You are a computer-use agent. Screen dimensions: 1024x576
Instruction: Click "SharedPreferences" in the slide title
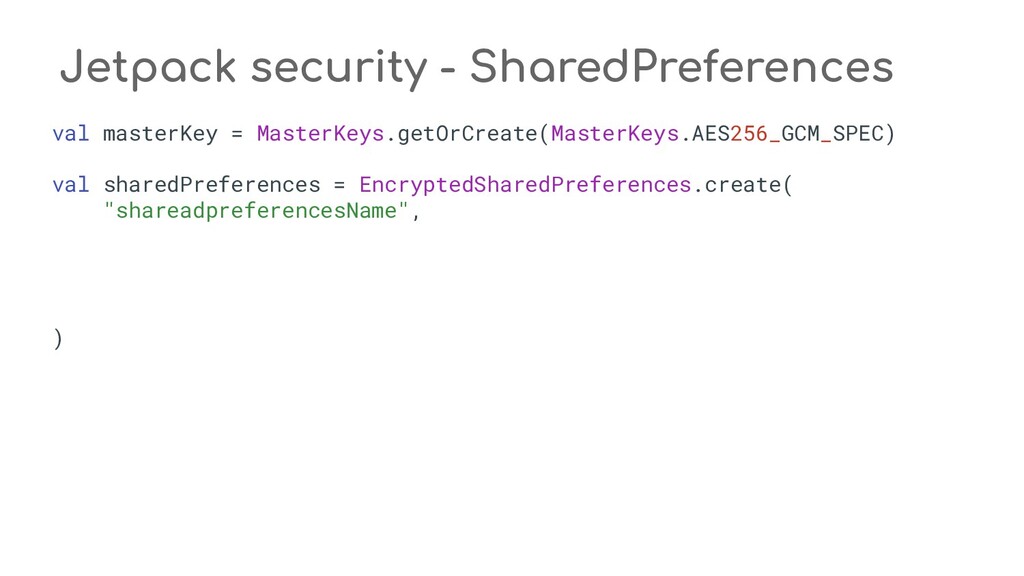(680, 68)
